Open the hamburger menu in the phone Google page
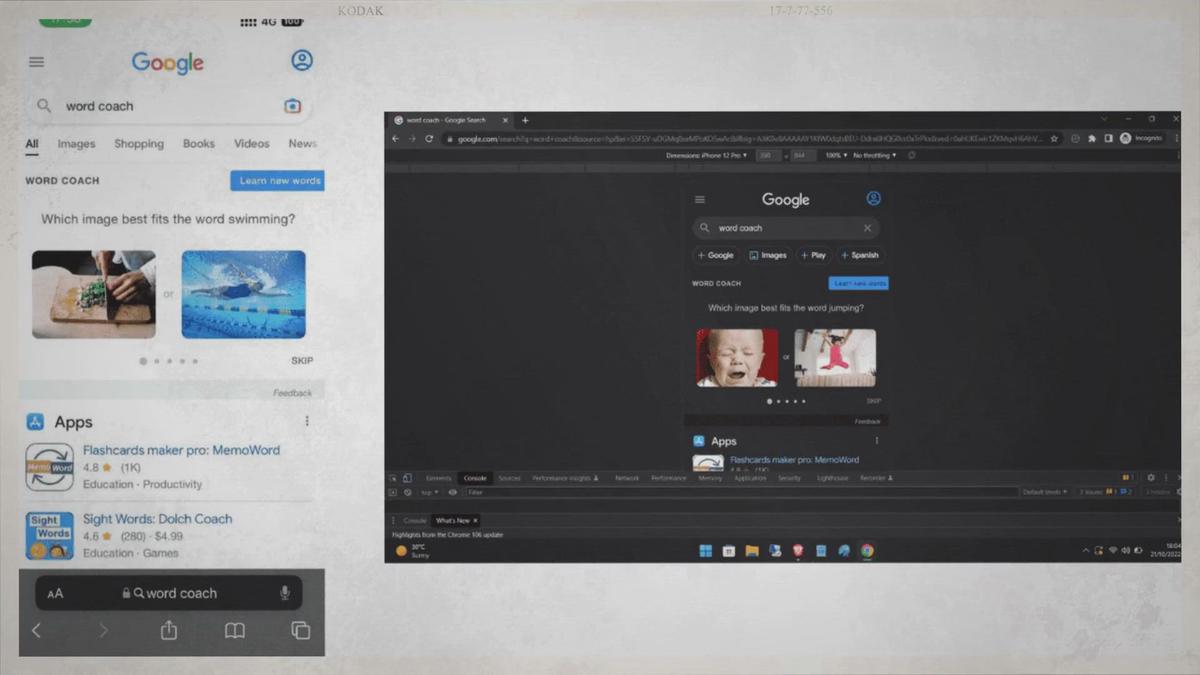Viewport: 1200px width, 675px height. tap(36, 62)
